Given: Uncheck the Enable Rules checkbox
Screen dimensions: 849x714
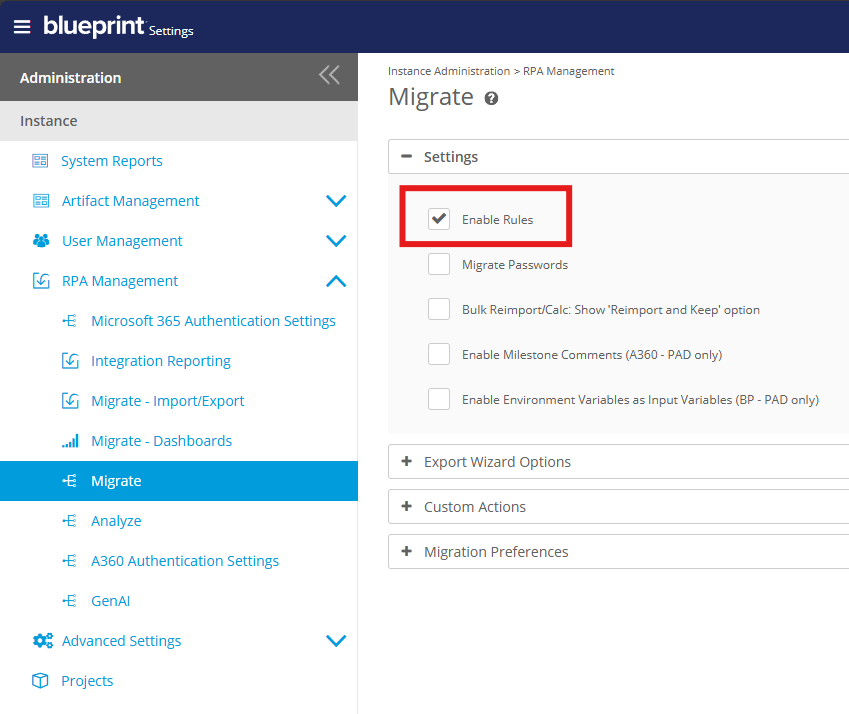Looking at the screenshot, I should (x=439, y=219).
